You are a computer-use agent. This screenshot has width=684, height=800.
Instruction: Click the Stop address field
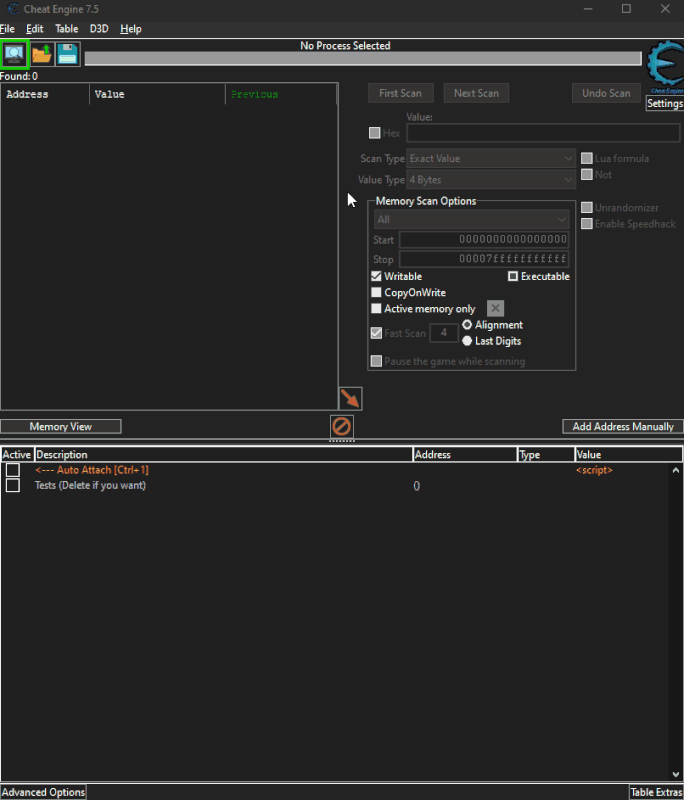click(x=484, y=259)
